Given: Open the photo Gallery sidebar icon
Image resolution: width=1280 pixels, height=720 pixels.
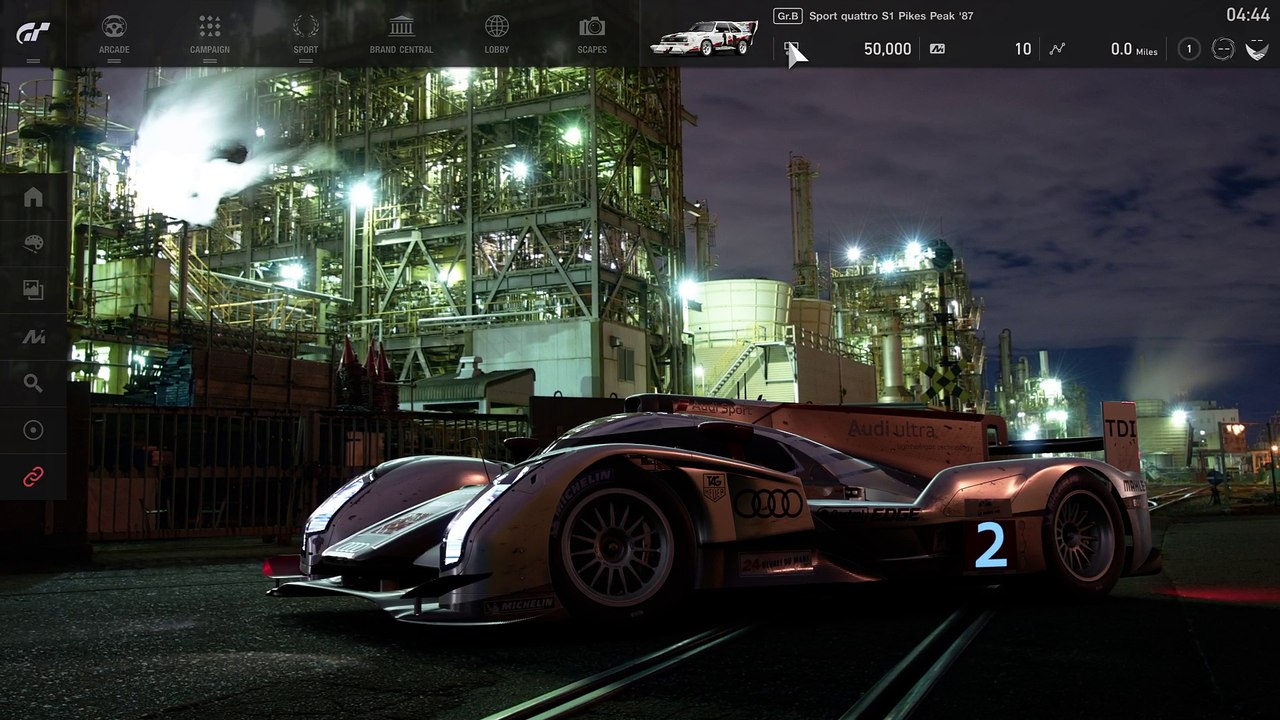Looking at the screenshot, I should [x=33, y=290].
